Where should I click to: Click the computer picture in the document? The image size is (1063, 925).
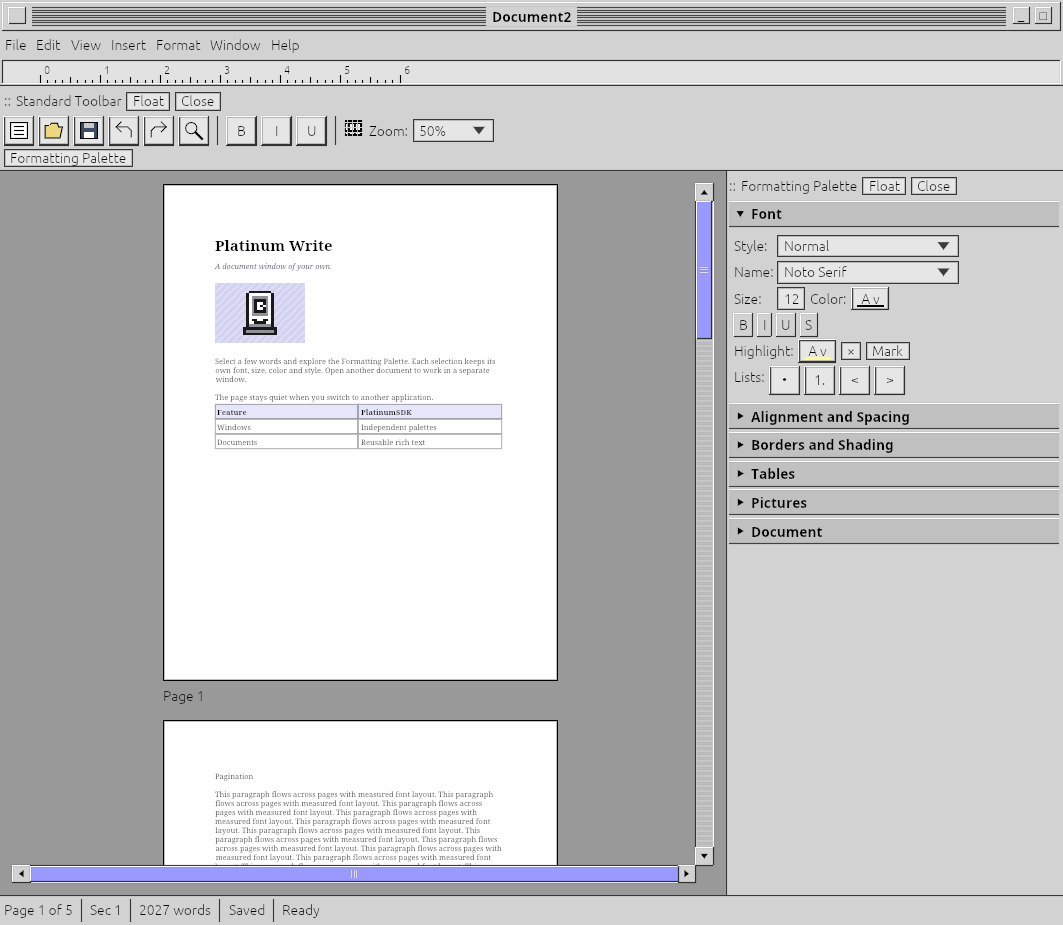click(260, 313)
